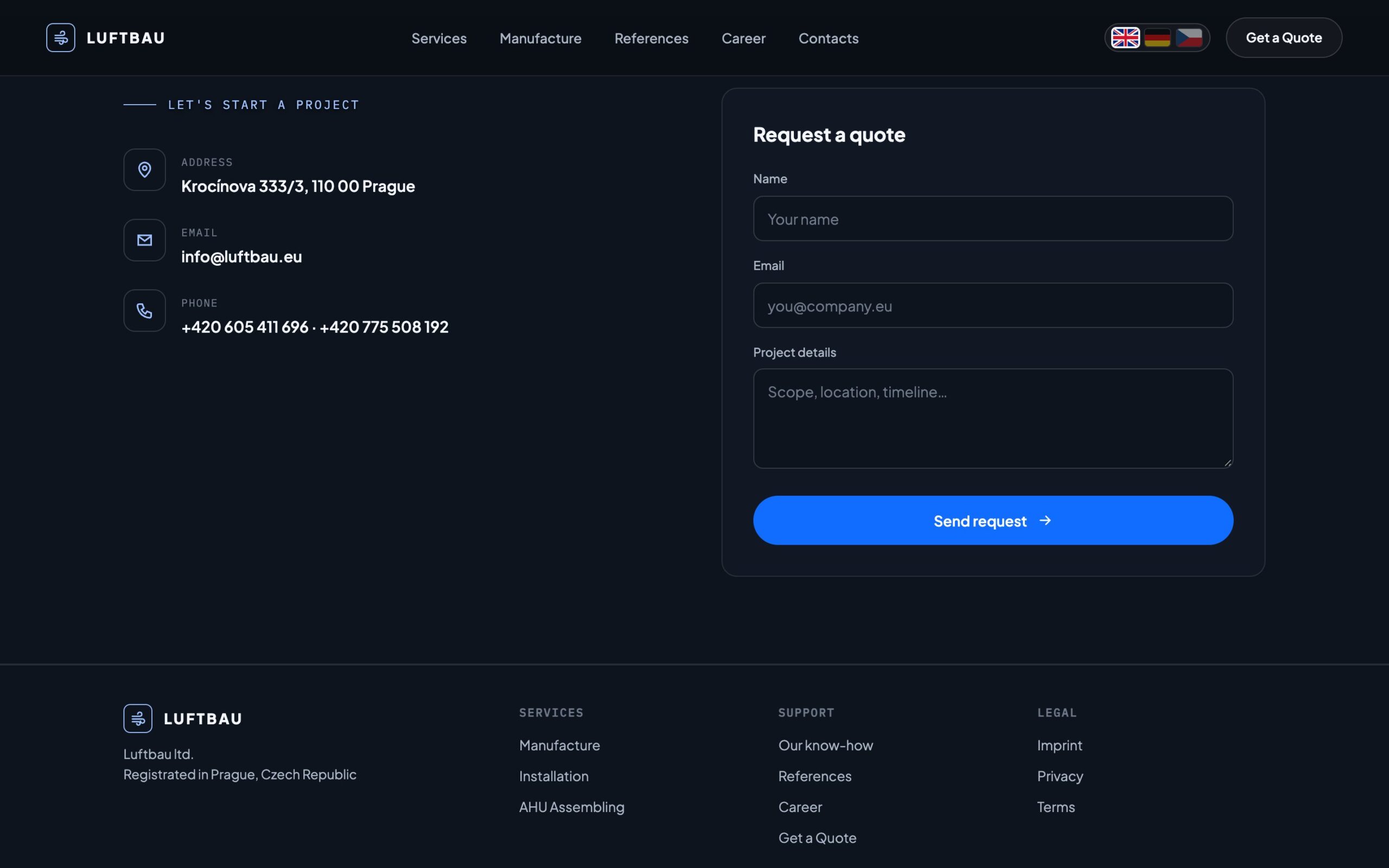Focus the Your name input field
The height and width of the screenshot is (868, 1389).
pos(993,219)
